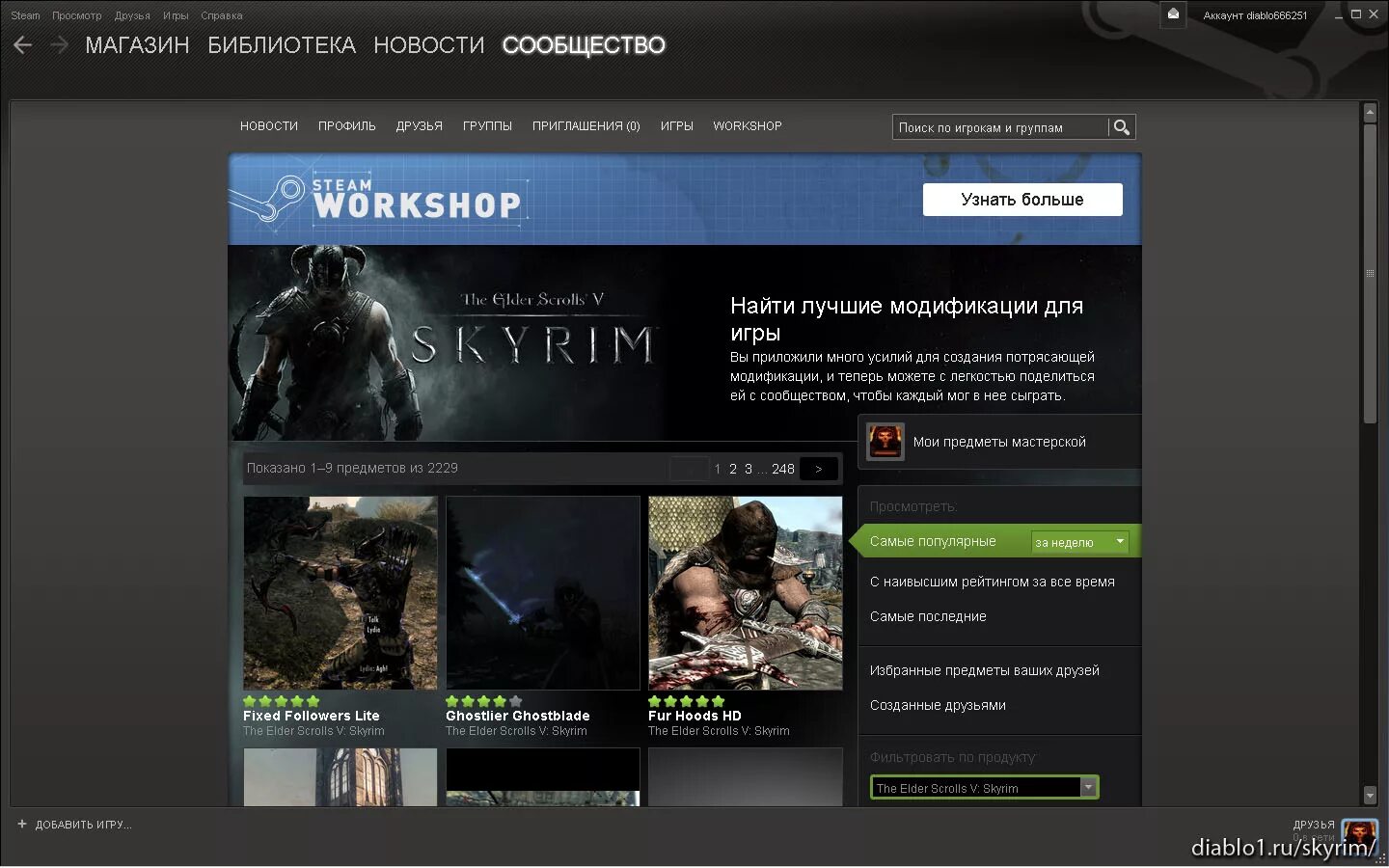
Task: Open Fur Hoods HD title link
Action: 694,716
